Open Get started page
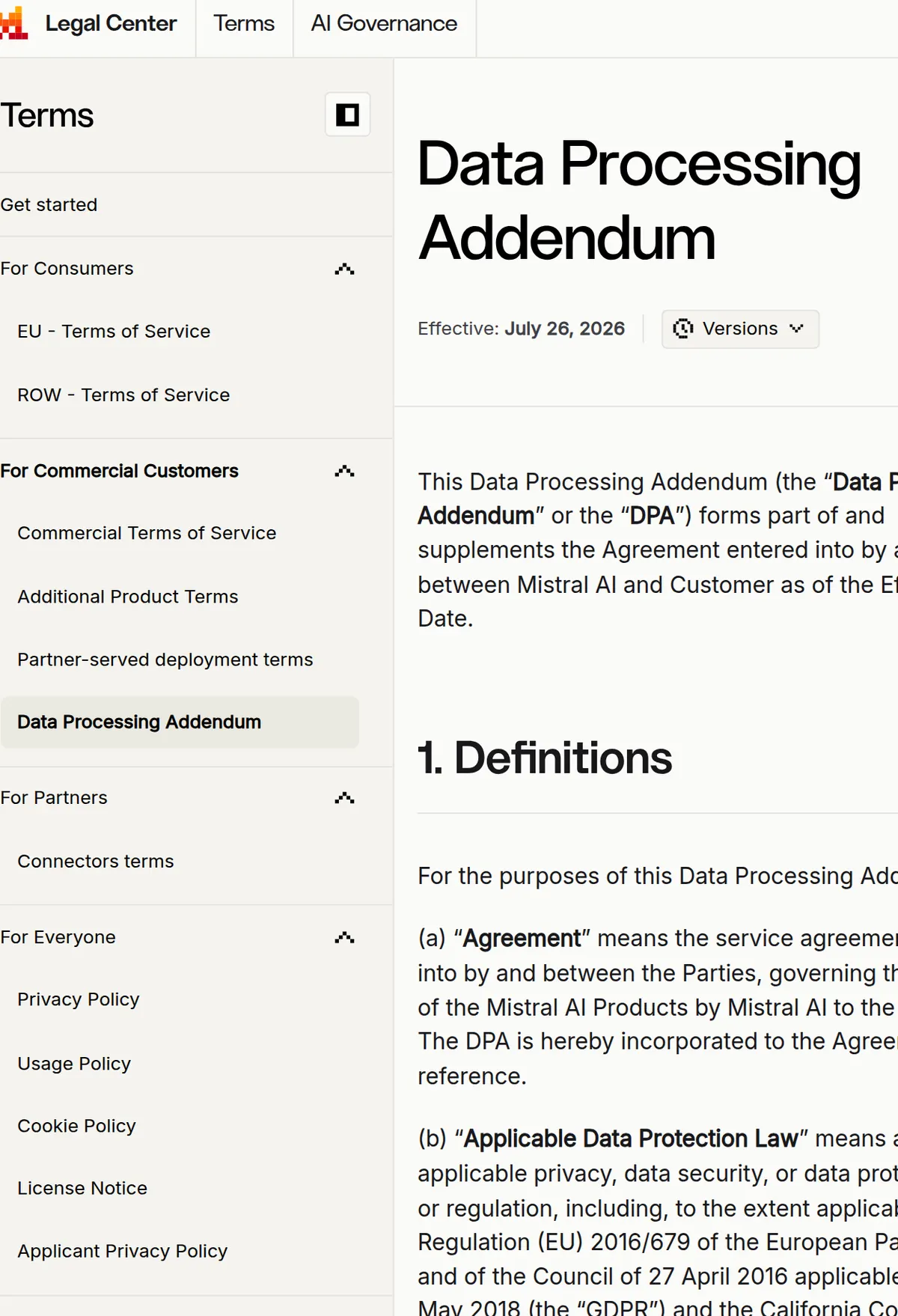898x1316 pixels. point(49,204)
